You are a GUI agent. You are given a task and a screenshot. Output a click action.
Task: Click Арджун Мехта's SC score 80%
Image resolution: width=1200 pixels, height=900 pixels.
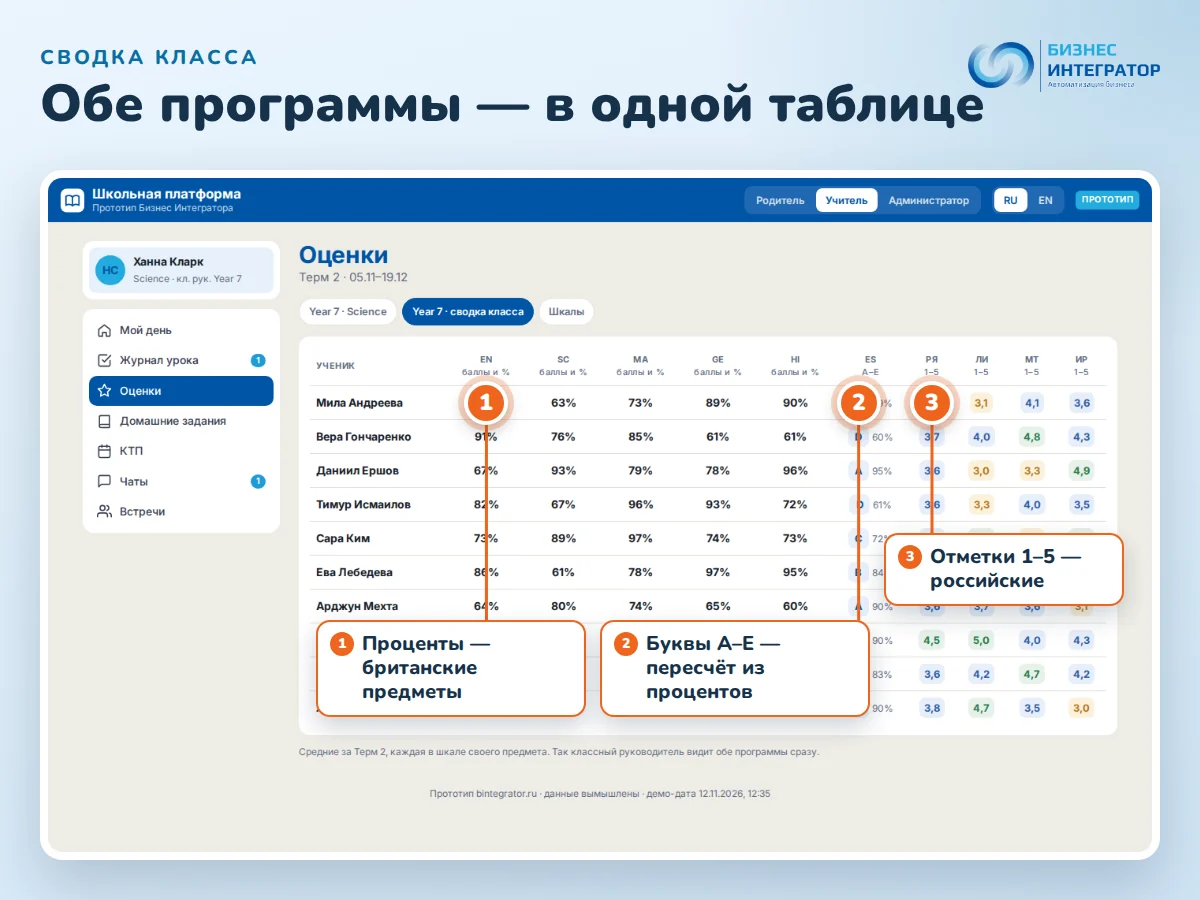point(563,607)
